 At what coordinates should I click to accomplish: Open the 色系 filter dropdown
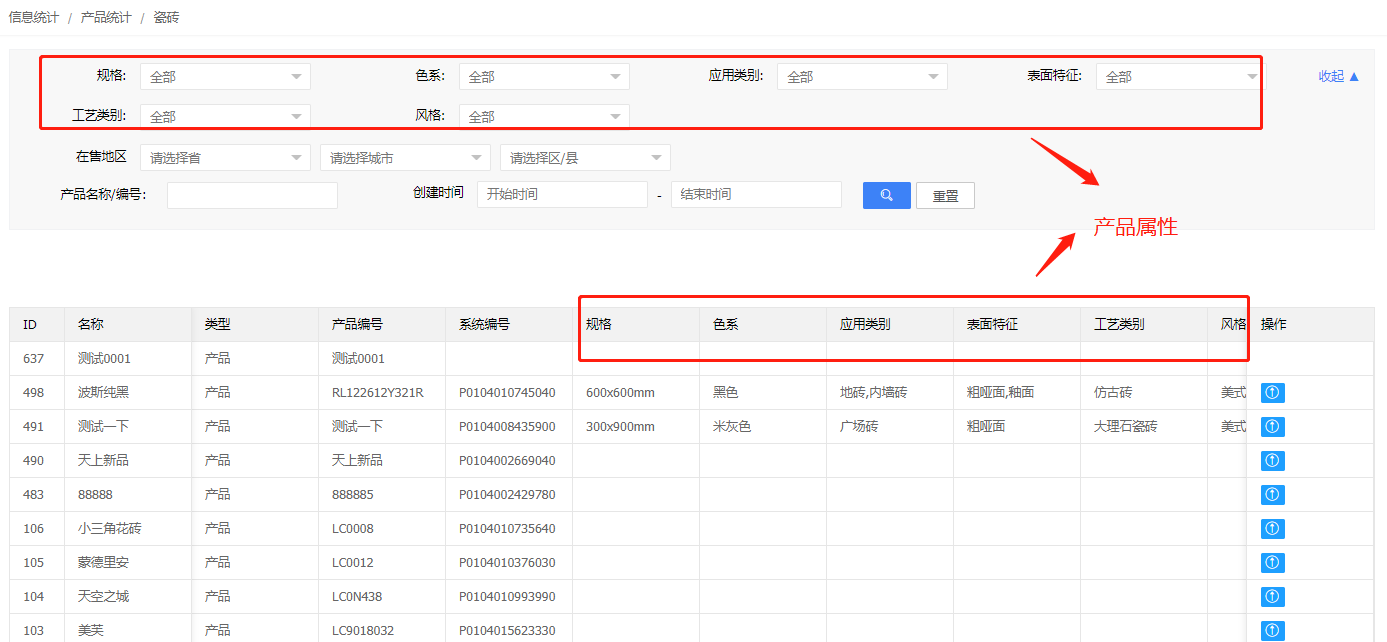(544, 77)
